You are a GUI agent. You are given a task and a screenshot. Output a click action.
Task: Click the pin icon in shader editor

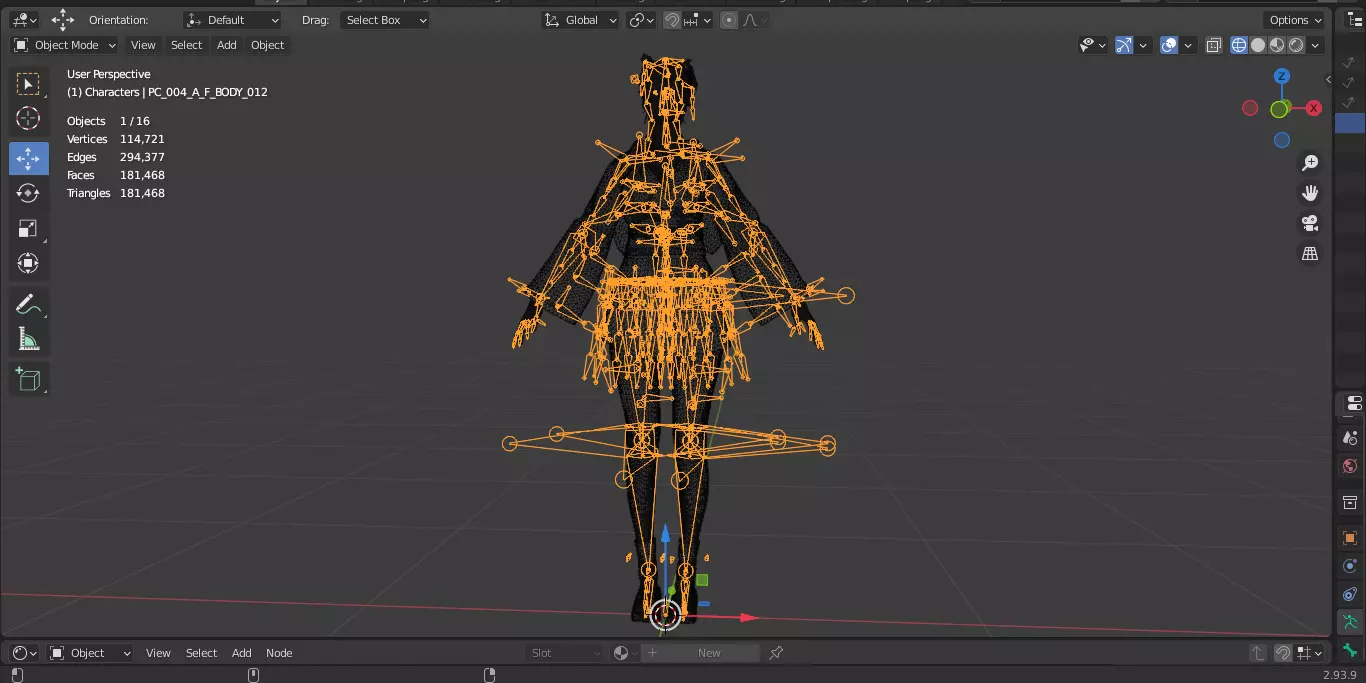(776, 653)
